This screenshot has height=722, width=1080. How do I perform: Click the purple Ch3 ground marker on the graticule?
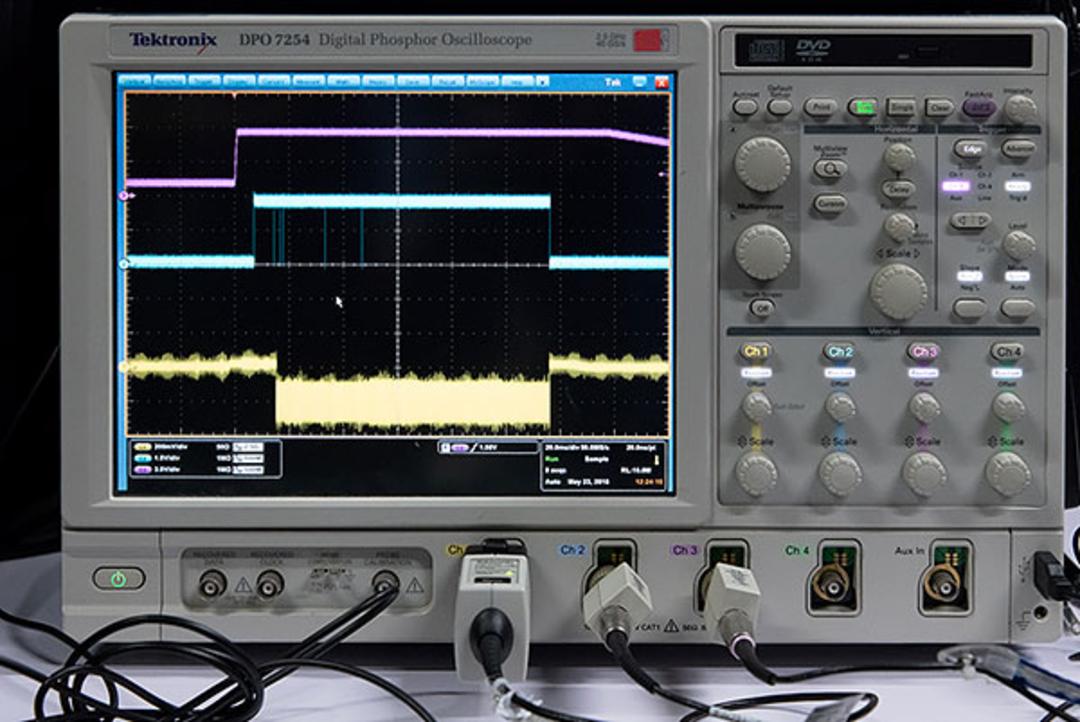coord(125,196)
